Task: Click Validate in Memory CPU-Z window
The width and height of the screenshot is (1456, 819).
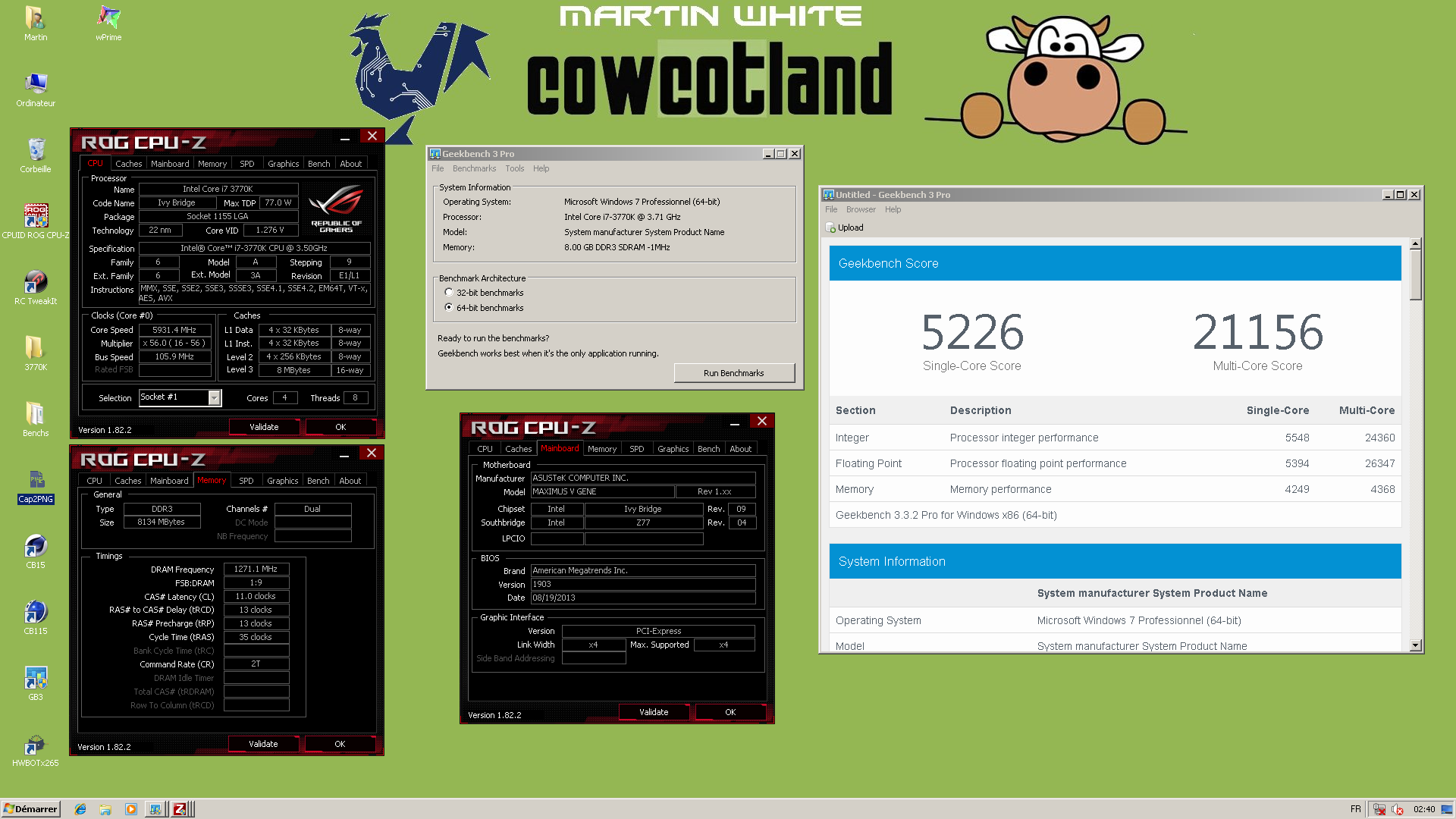Action: point(263,744)
